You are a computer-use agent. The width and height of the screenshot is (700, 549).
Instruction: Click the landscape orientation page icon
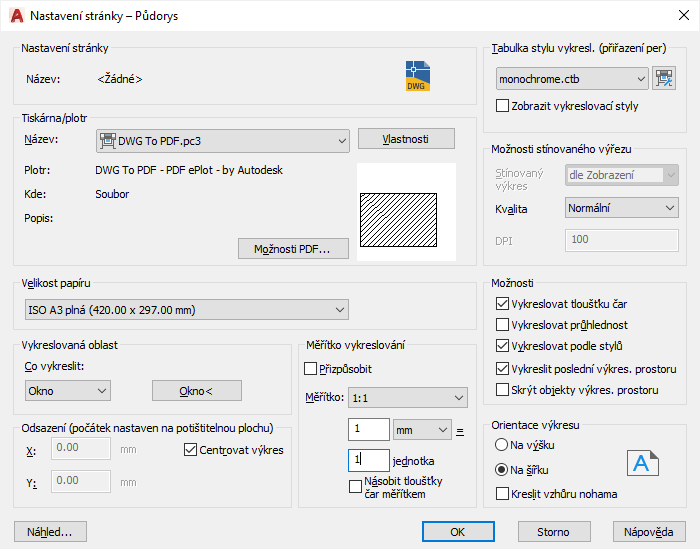click(x=642, y=463)
